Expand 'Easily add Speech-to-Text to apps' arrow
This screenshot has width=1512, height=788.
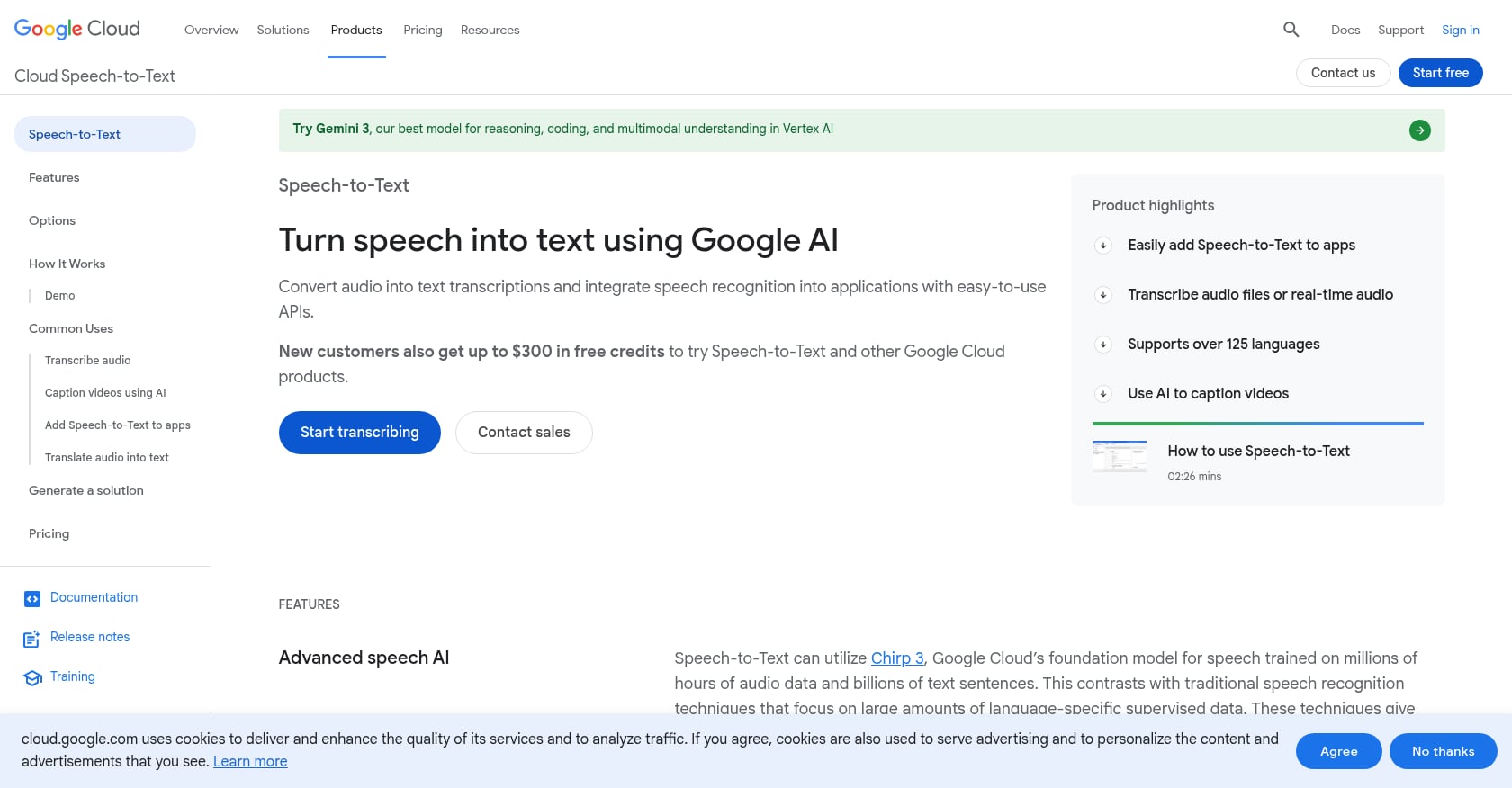click(x=1102, y=246)
